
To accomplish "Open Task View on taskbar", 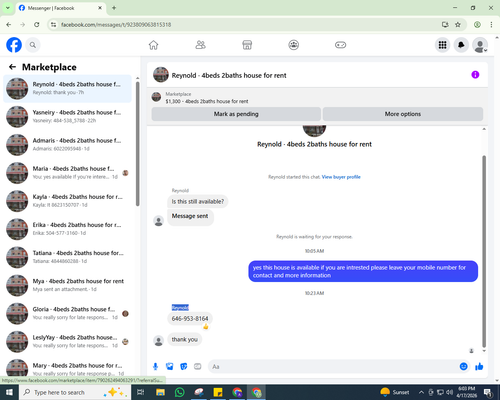I will point(141,392).
